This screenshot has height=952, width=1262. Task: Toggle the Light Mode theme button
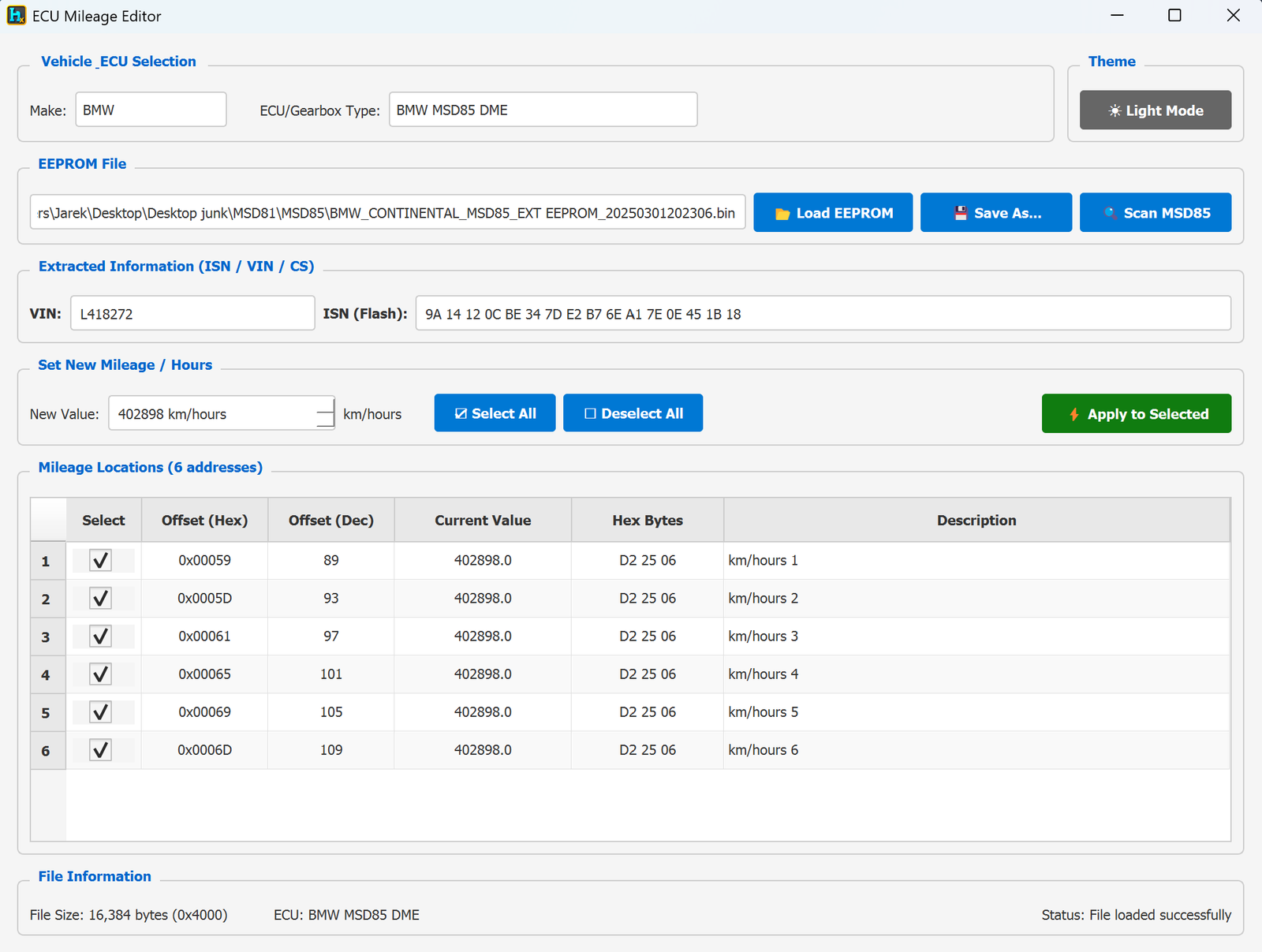point(1156,110)
